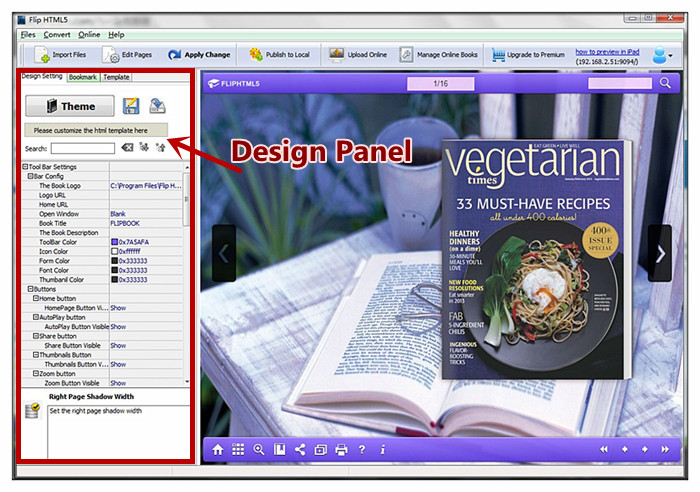Open the Online menu
The height and width of the screenshot is (492, 700).
point(89,34)
